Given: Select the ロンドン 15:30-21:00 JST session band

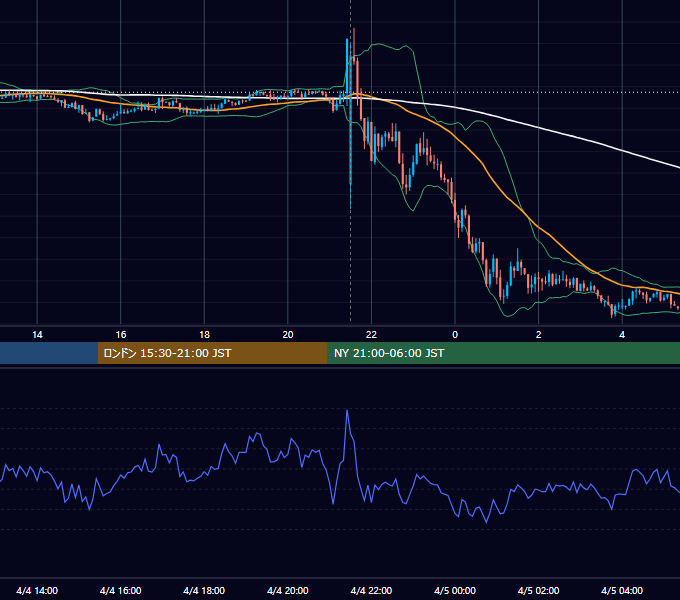Looking at the screenshot, I should coord(212,353).
